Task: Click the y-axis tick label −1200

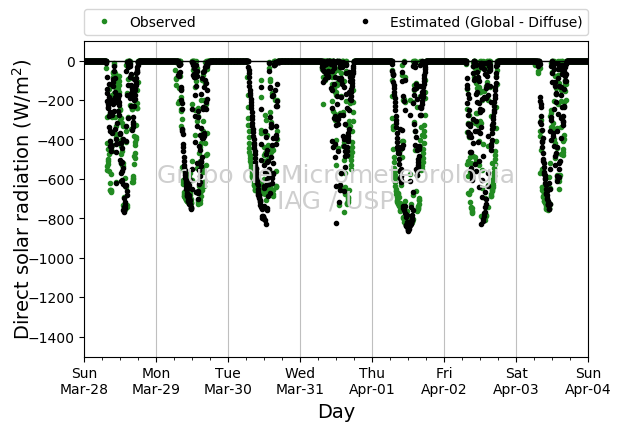Action: (x=52, y=298)
